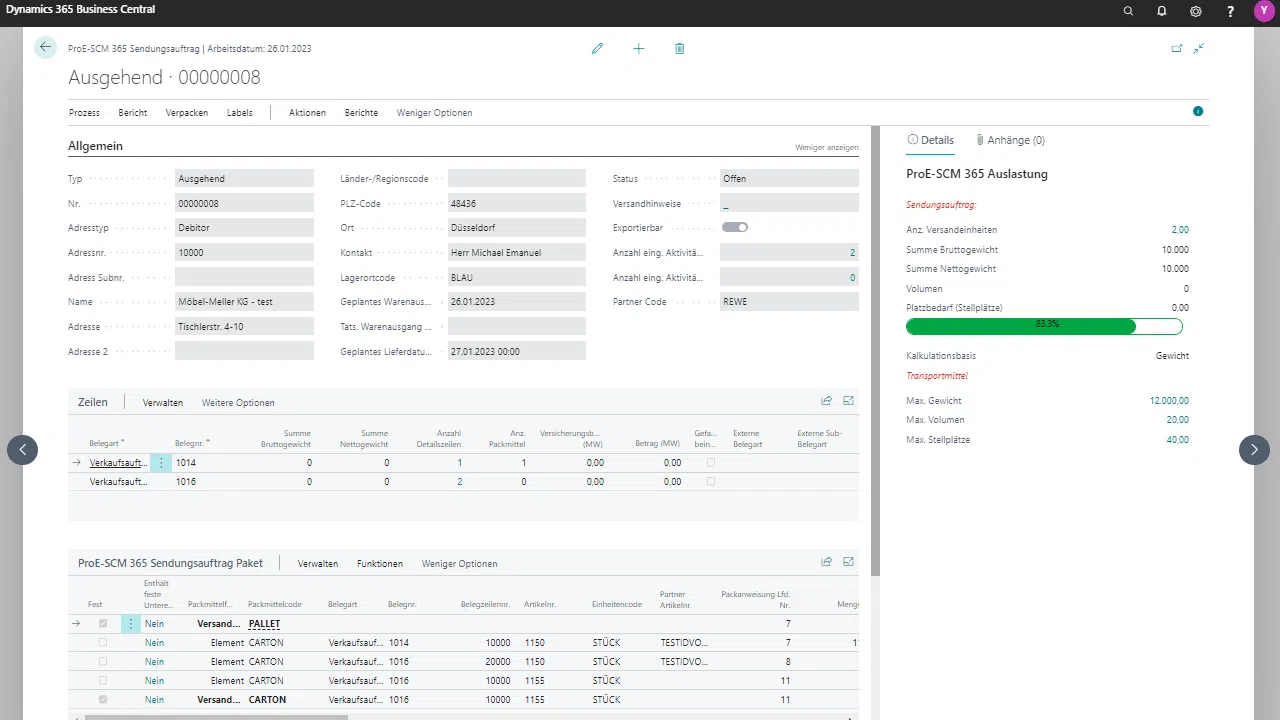The image size is (1280, 720).
Task: Click the PLZ-Code field 48436
Action: click(516, 203)
